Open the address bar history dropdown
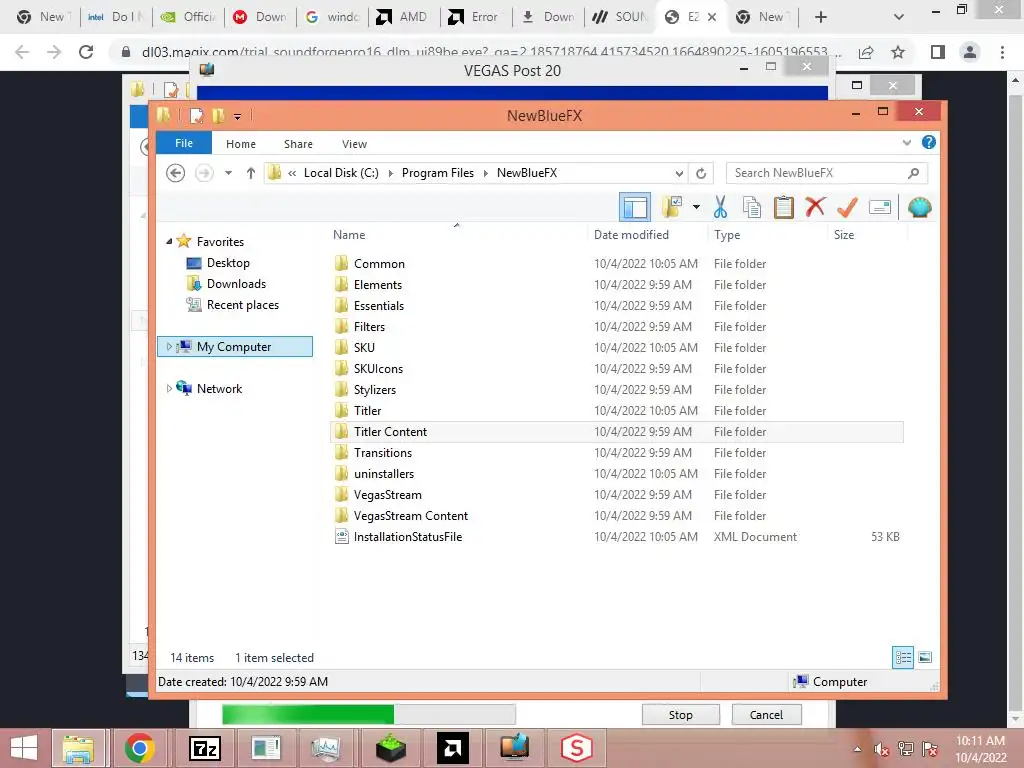 point(679,173)
